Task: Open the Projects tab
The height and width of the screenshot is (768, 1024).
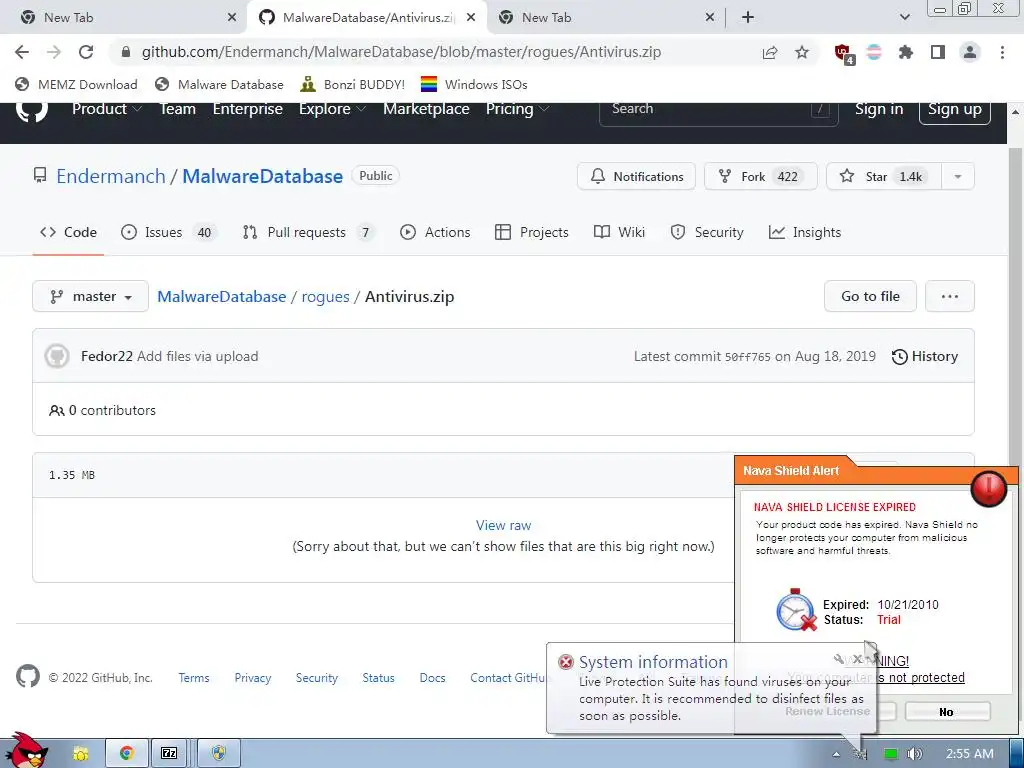Action: (532, 232)
